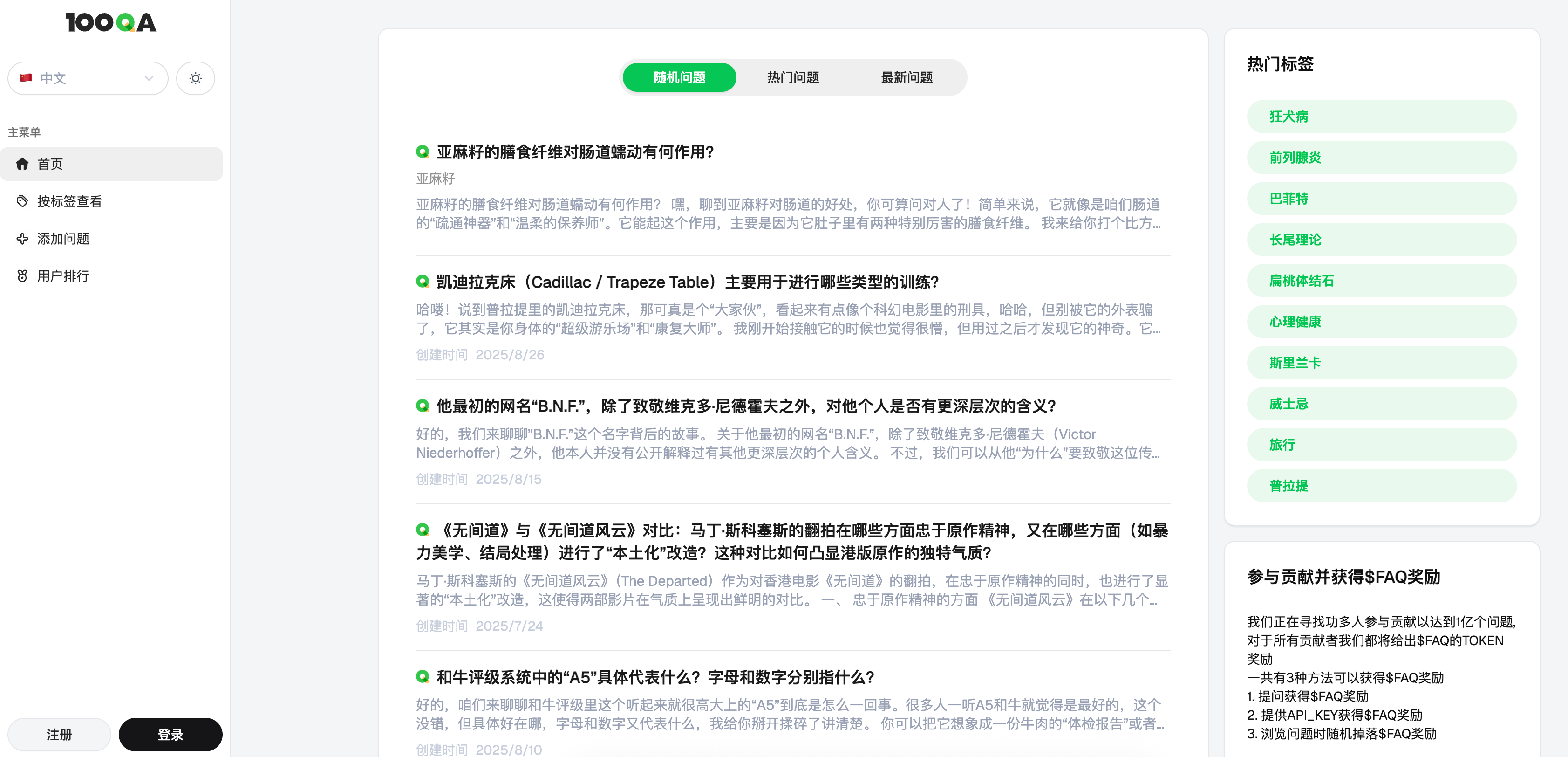Click the tag icon beside 按标签查看
The height and width of the screenshot is (757, 1568).
pos(22,201)
